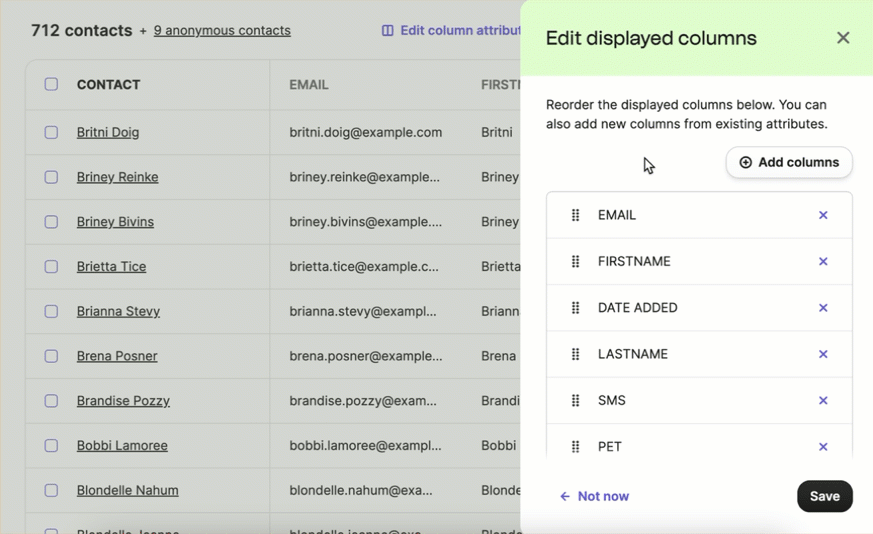Open the 9 anonymous contacts link
The height and width of the screenshot is (534, 873).
(x=222, y=31)
